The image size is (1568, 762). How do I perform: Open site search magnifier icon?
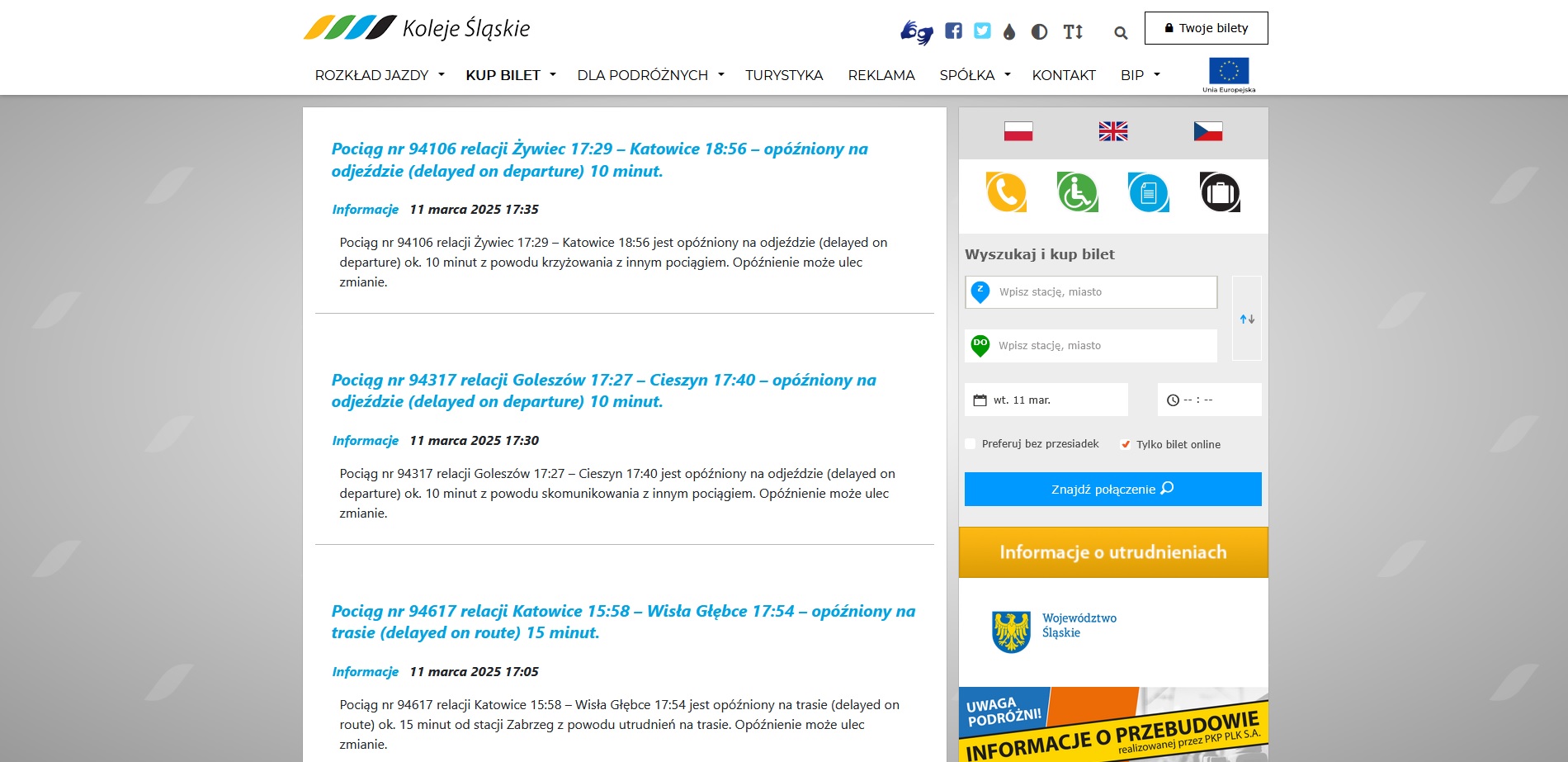[x=1120, y=33]
